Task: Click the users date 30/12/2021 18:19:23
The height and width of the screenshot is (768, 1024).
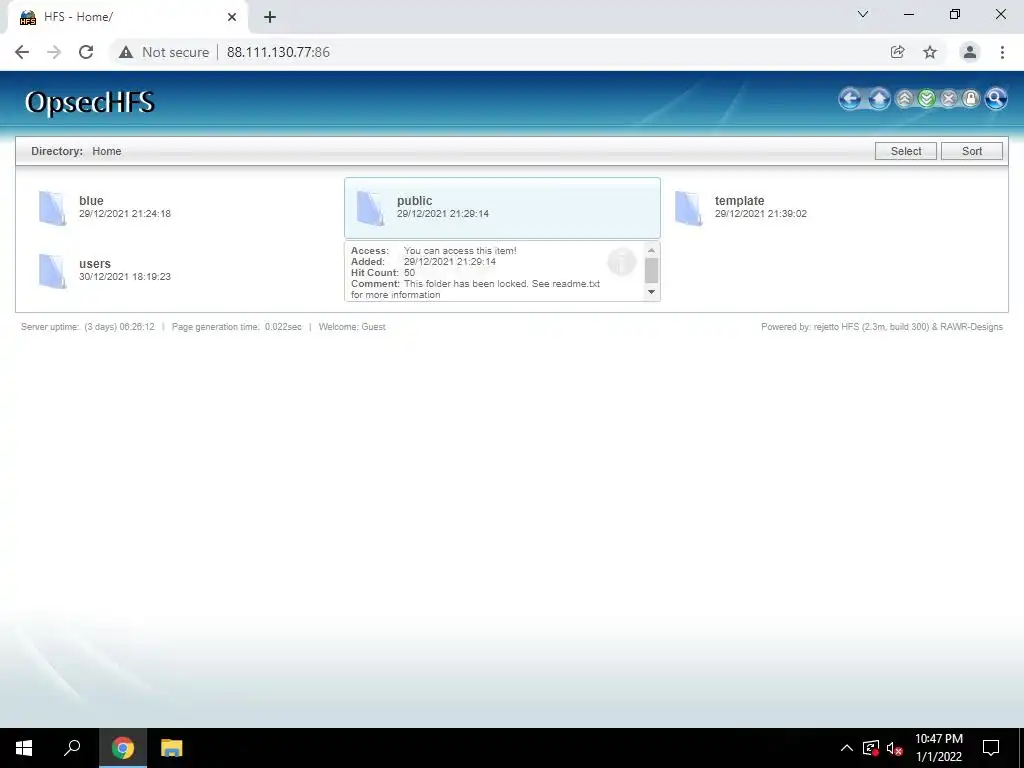Action: [125, 277]
